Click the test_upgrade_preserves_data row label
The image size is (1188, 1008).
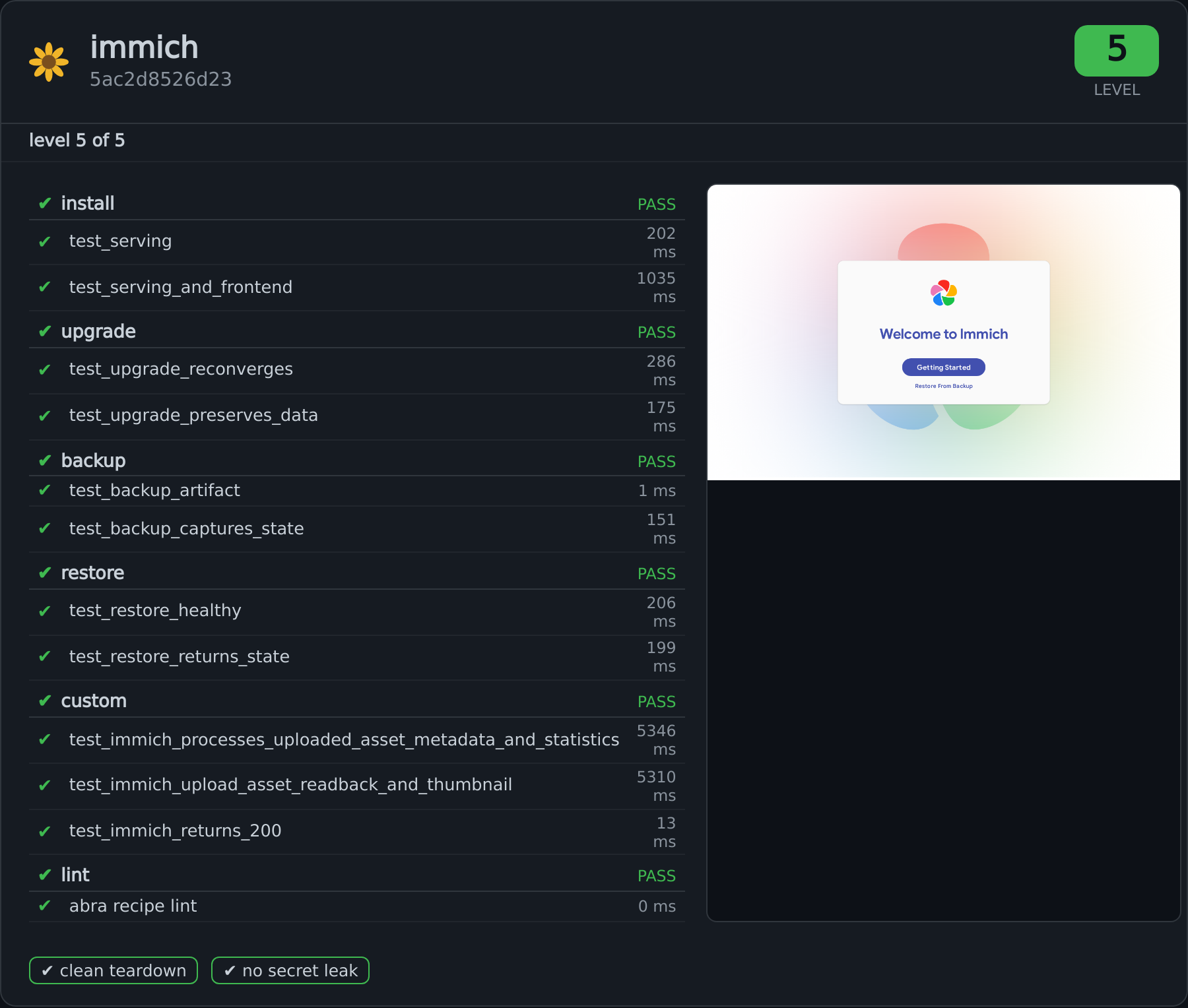193,416
